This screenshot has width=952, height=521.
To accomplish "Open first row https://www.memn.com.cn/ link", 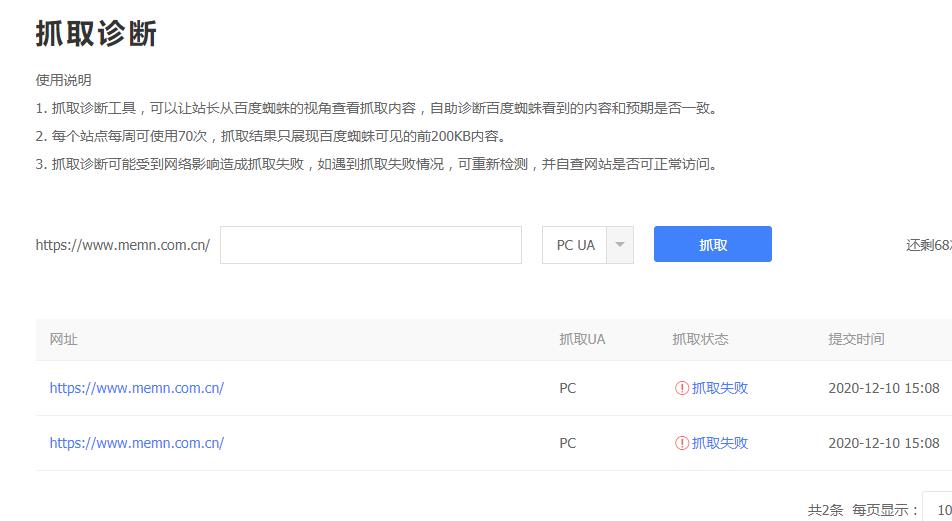I will tap(137, 388).
